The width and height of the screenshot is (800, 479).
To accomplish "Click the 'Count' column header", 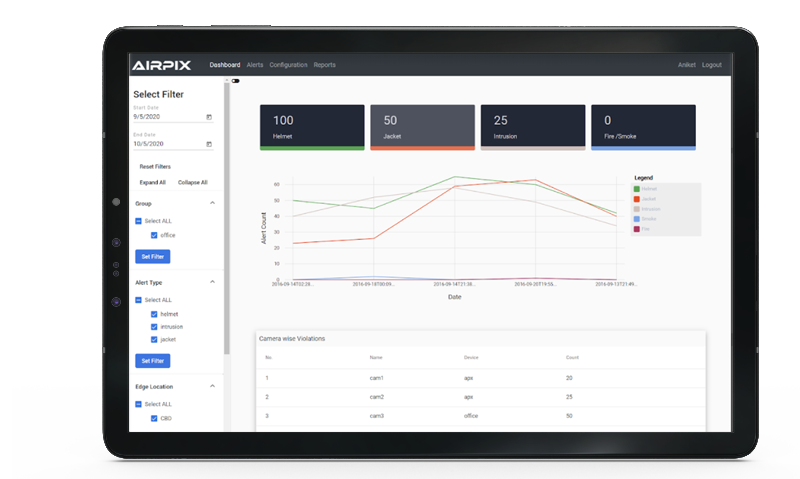I will pos(572,358).
